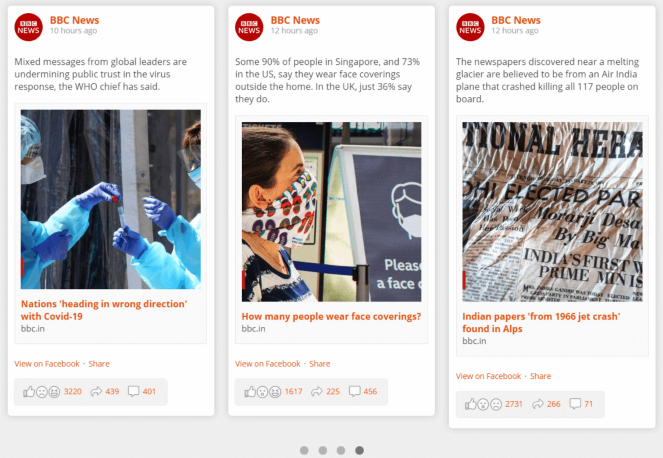
Task: View the Indian papers post on Facebook
Action: point(488,376)
